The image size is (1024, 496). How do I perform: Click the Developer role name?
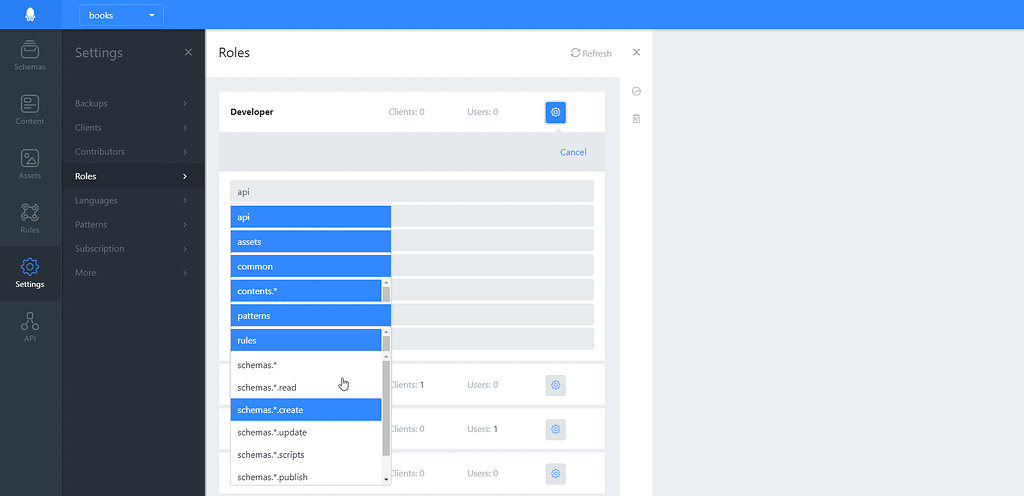pos(252,112)
